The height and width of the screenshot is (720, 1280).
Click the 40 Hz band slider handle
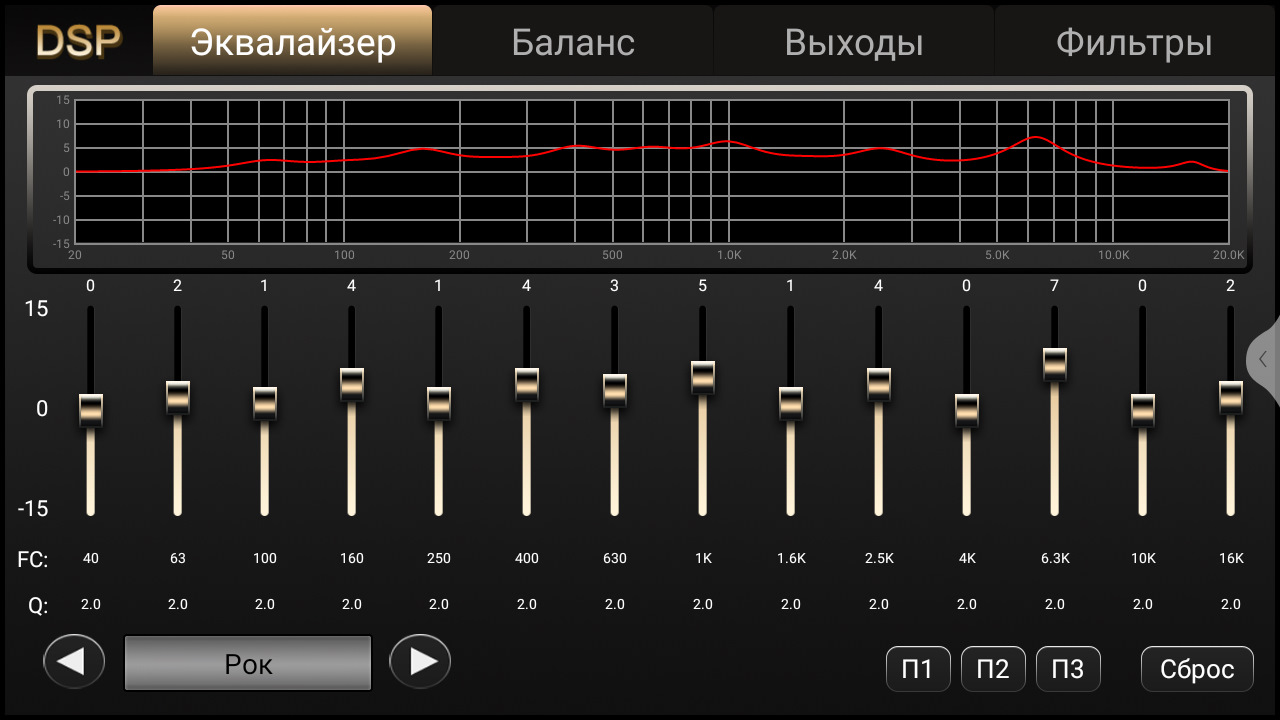click(91, 410)
